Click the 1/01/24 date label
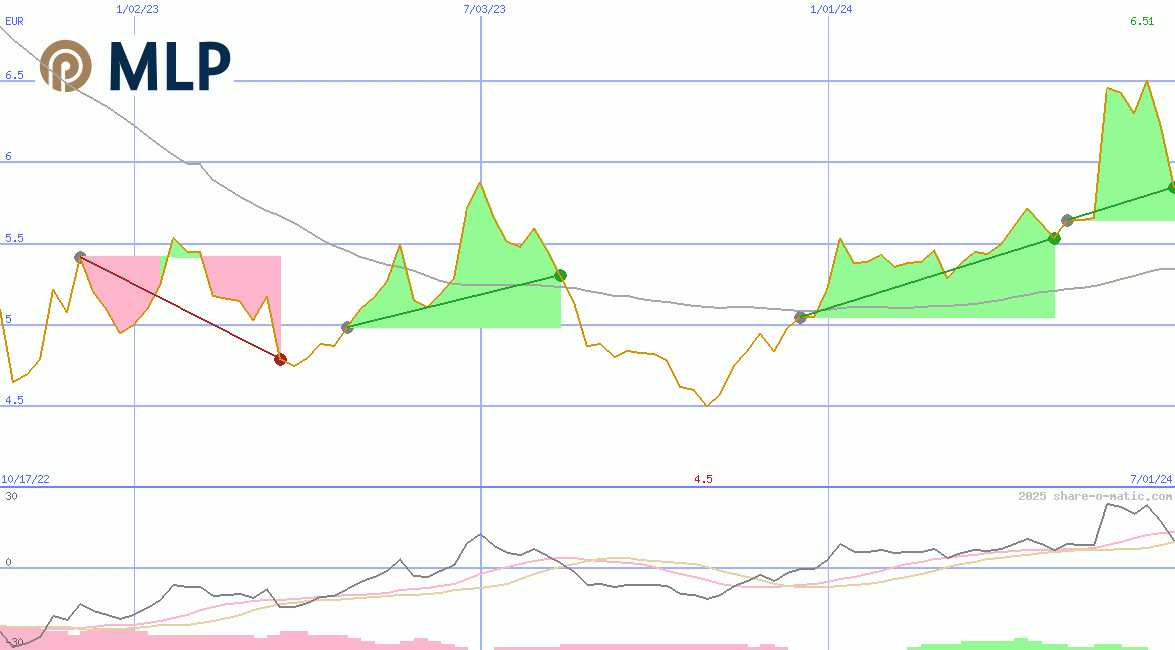Viewport: 1175px width, 650px height. (831, 9)
